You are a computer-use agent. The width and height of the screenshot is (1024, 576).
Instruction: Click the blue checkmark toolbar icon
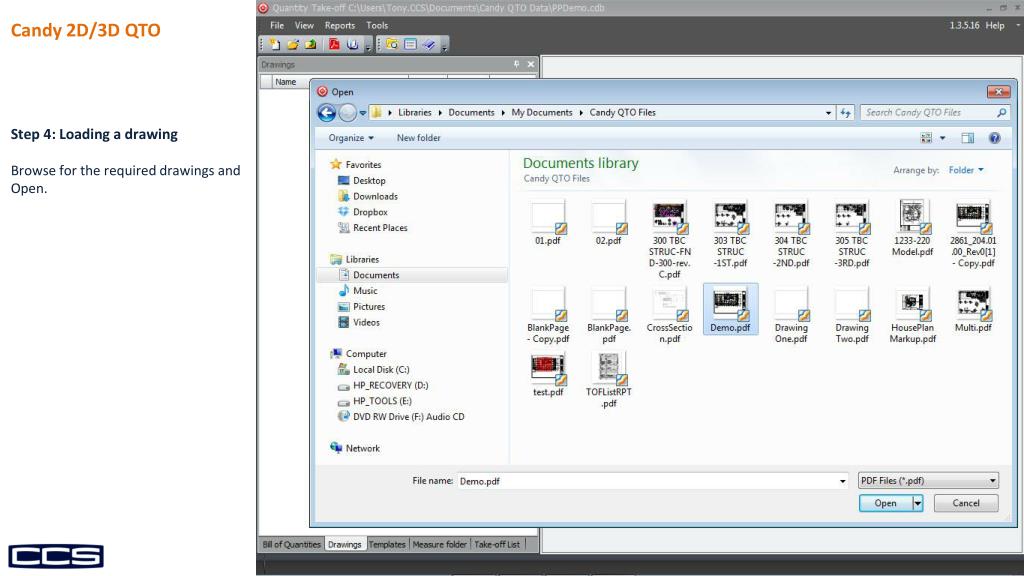428,44
